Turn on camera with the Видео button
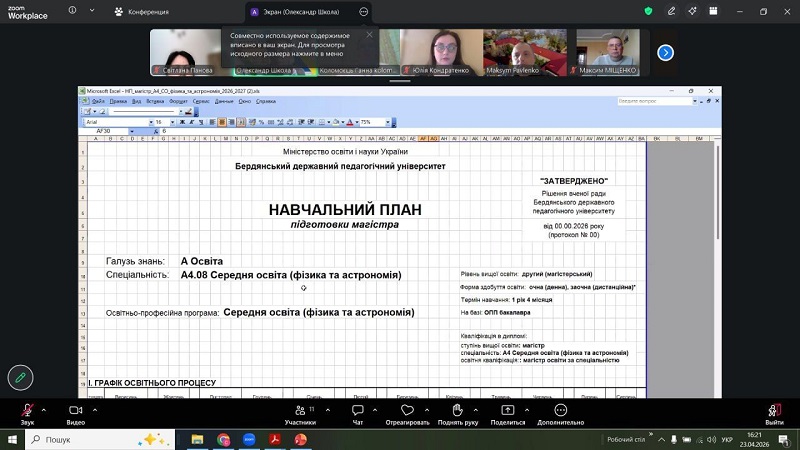 click(75, 410)
